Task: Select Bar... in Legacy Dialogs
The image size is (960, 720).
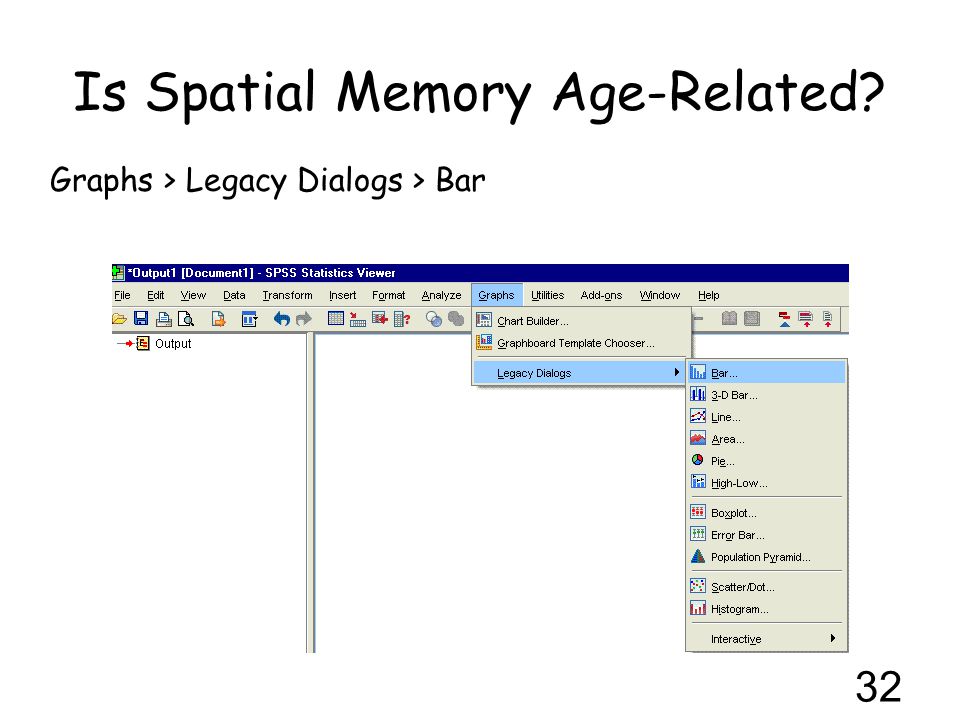Action: (x=767, y=373)
